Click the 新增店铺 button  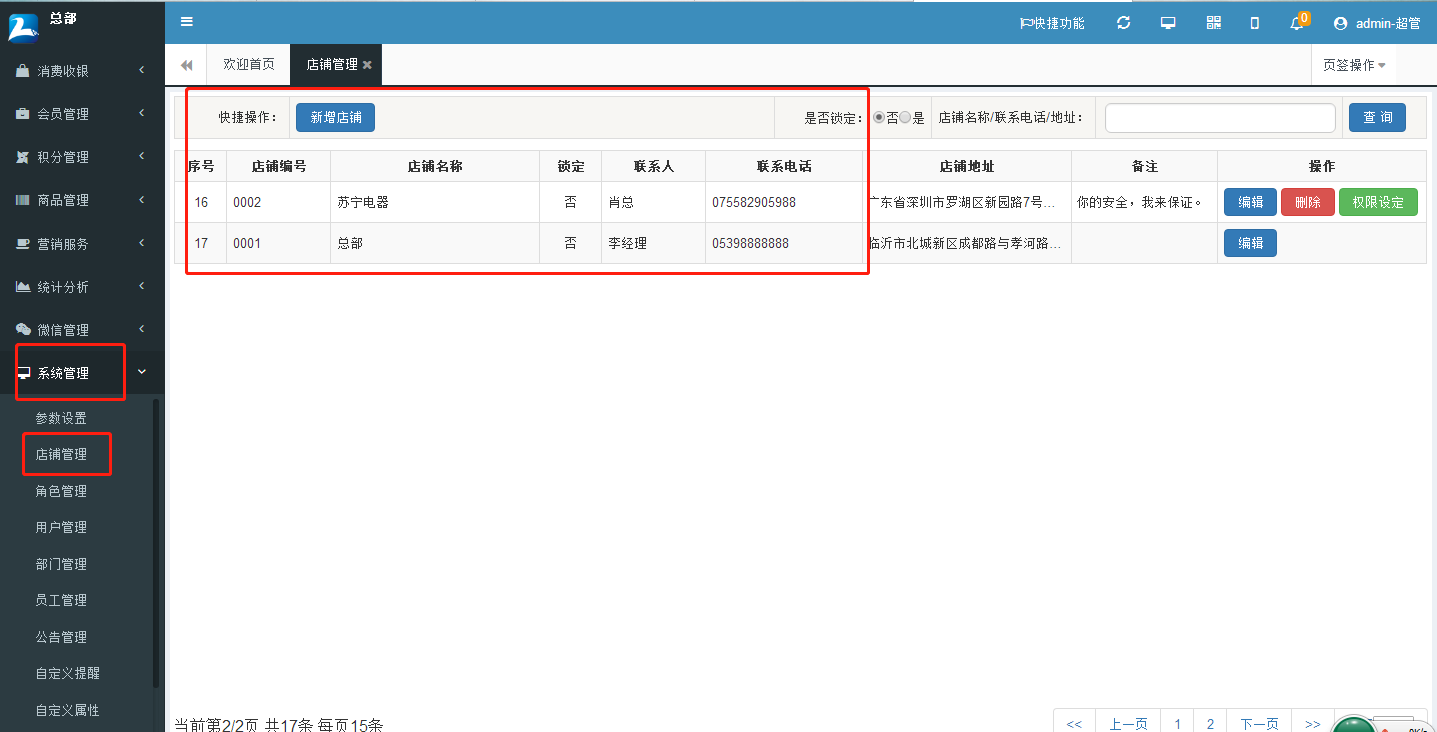coord(337,117)
